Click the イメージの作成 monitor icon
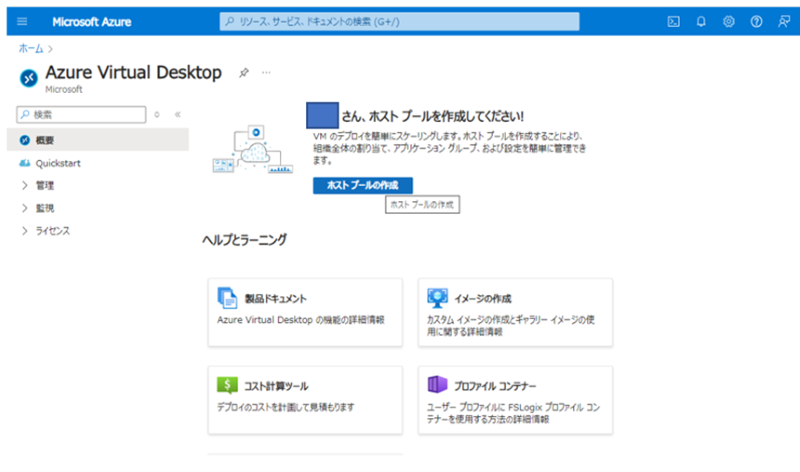The image size is (800, 472). coord(437,297)
